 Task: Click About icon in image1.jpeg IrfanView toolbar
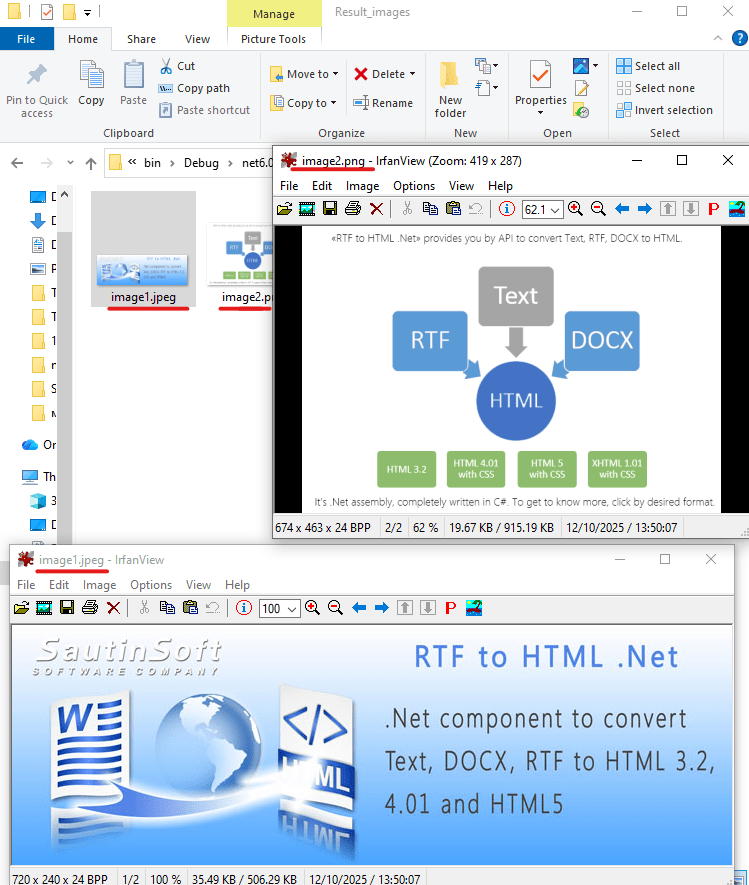474,608
